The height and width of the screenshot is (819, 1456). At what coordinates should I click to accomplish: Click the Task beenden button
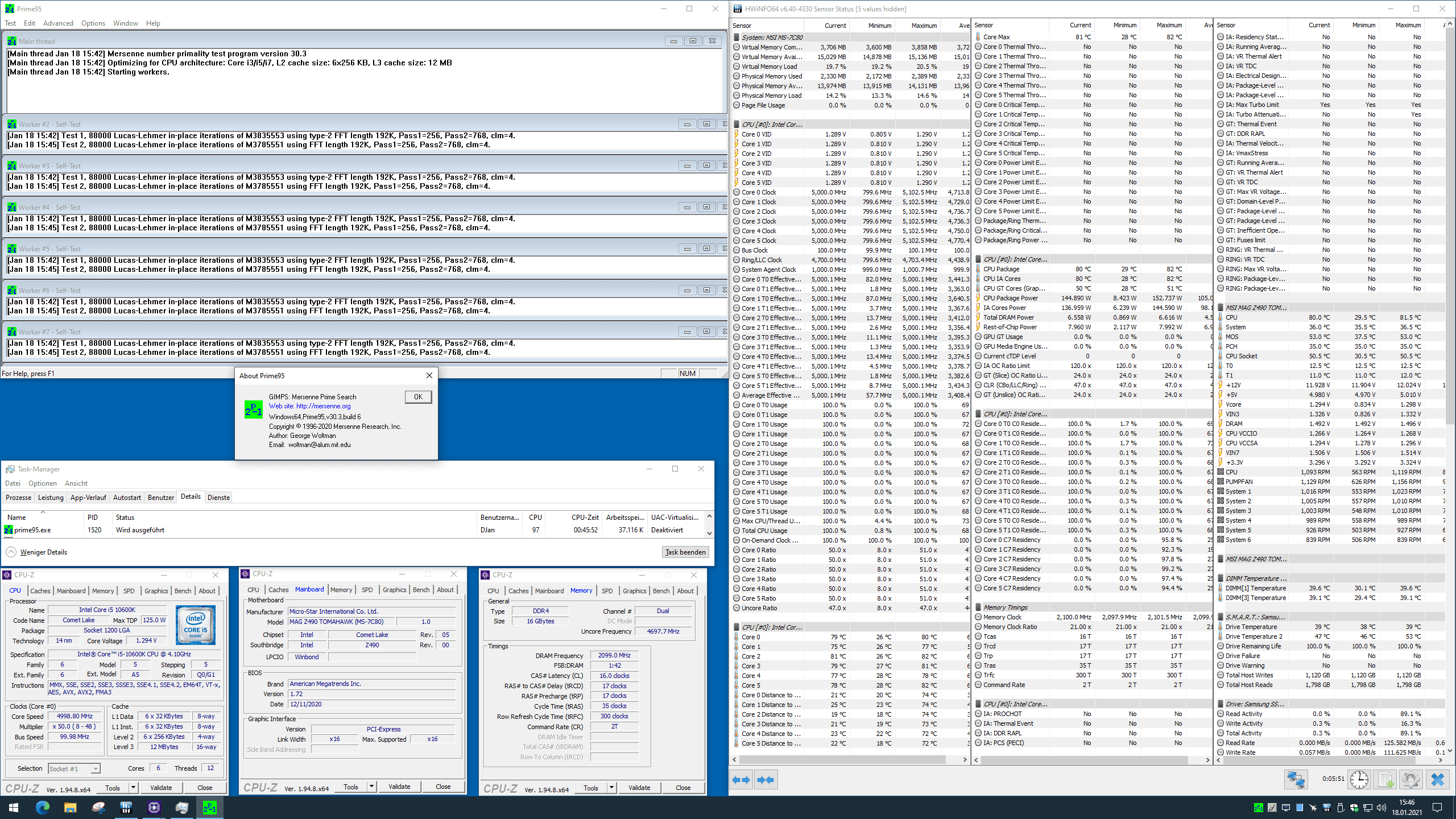(x=685, y=552)
